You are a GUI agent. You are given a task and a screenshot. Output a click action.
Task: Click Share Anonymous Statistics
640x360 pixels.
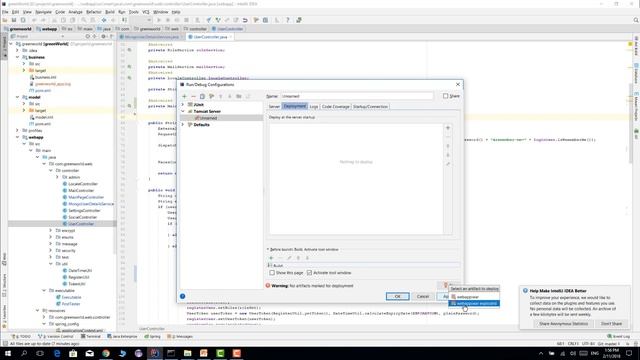[563, 324]
